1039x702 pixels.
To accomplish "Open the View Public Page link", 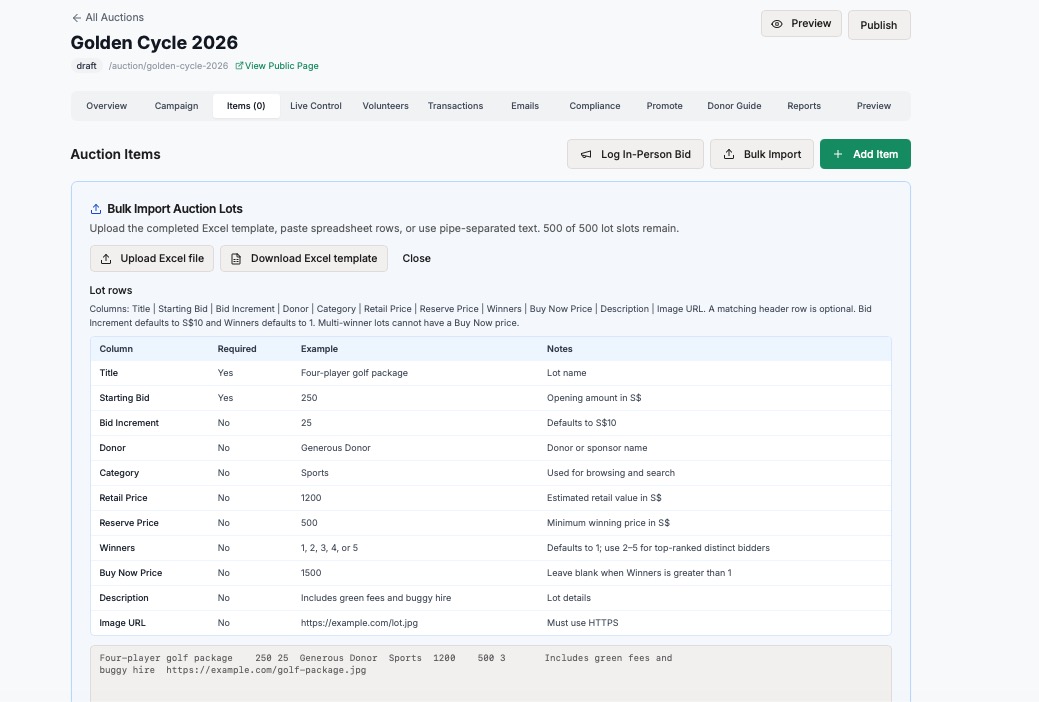I will [282, 66].
